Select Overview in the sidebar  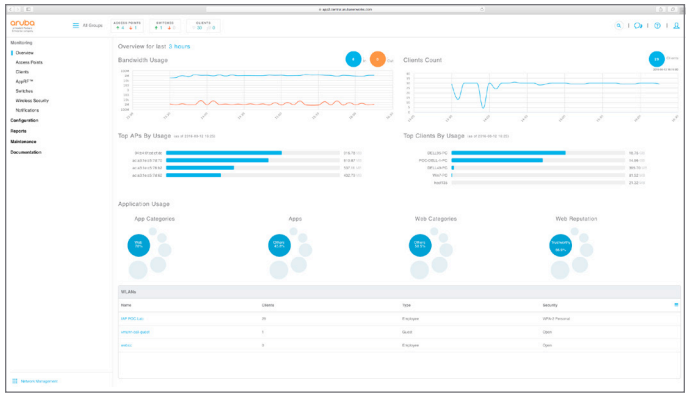[x=25, y=53]
